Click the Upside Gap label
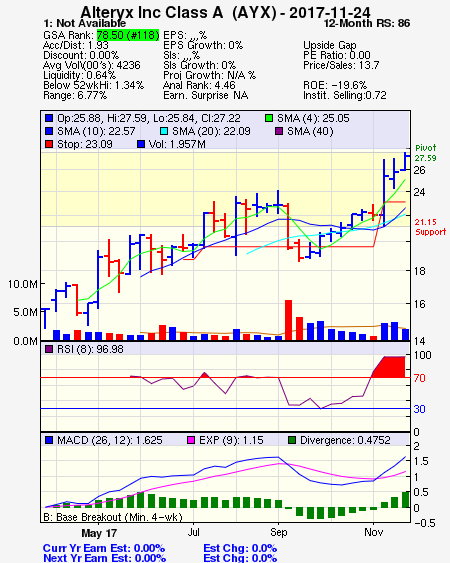The width and height of the screenshot is (450, 563). tap(330, 45)
